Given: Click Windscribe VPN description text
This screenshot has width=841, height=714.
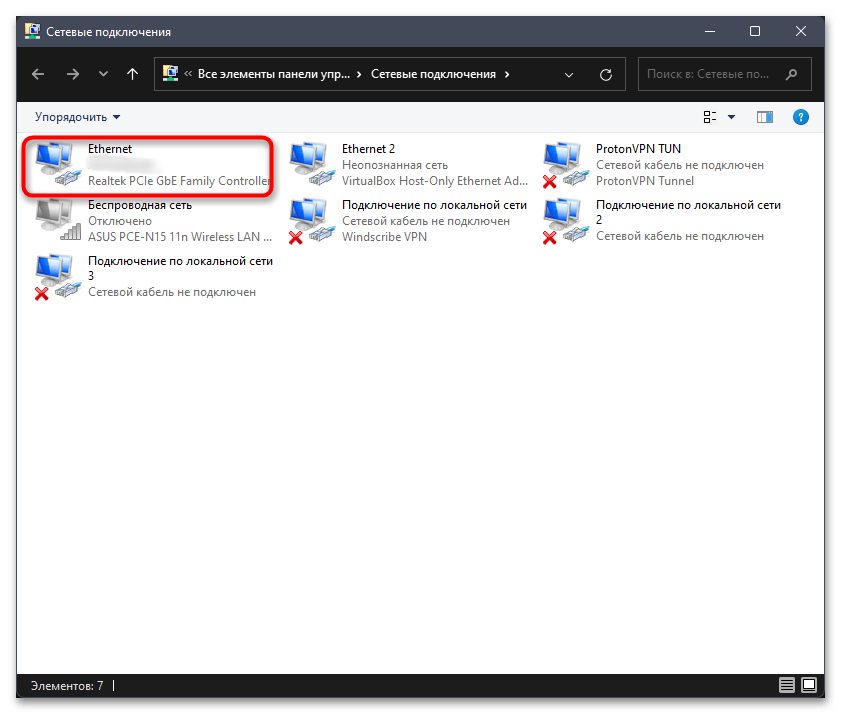Looking at the screenshot, I should click(x=384, y=237).
